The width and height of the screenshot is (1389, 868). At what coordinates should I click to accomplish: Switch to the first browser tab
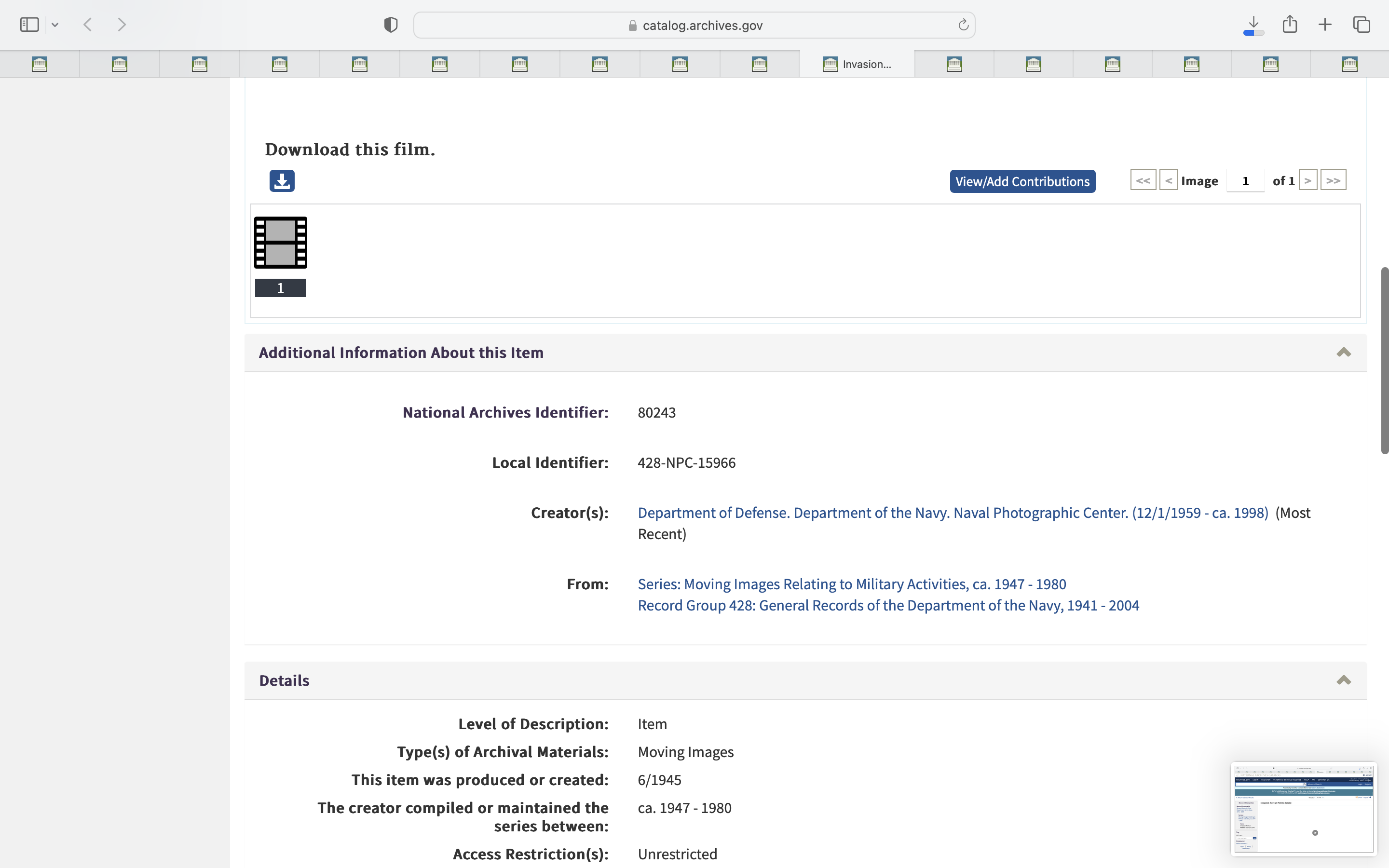[40, 64]
